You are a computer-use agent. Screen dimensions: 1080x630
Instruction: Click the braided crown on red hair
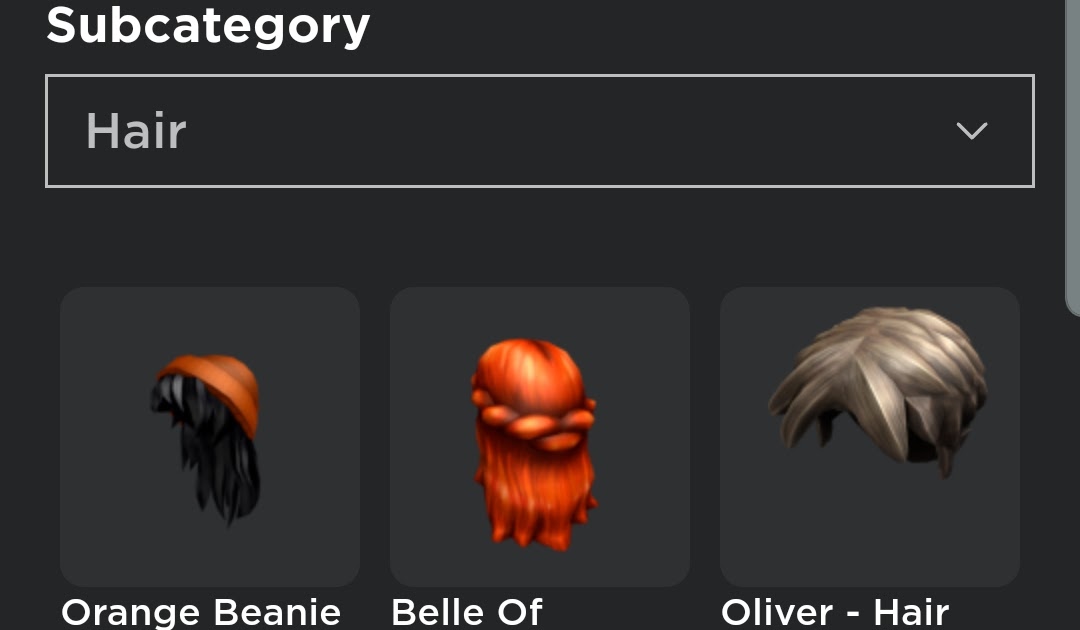point(534,425)
